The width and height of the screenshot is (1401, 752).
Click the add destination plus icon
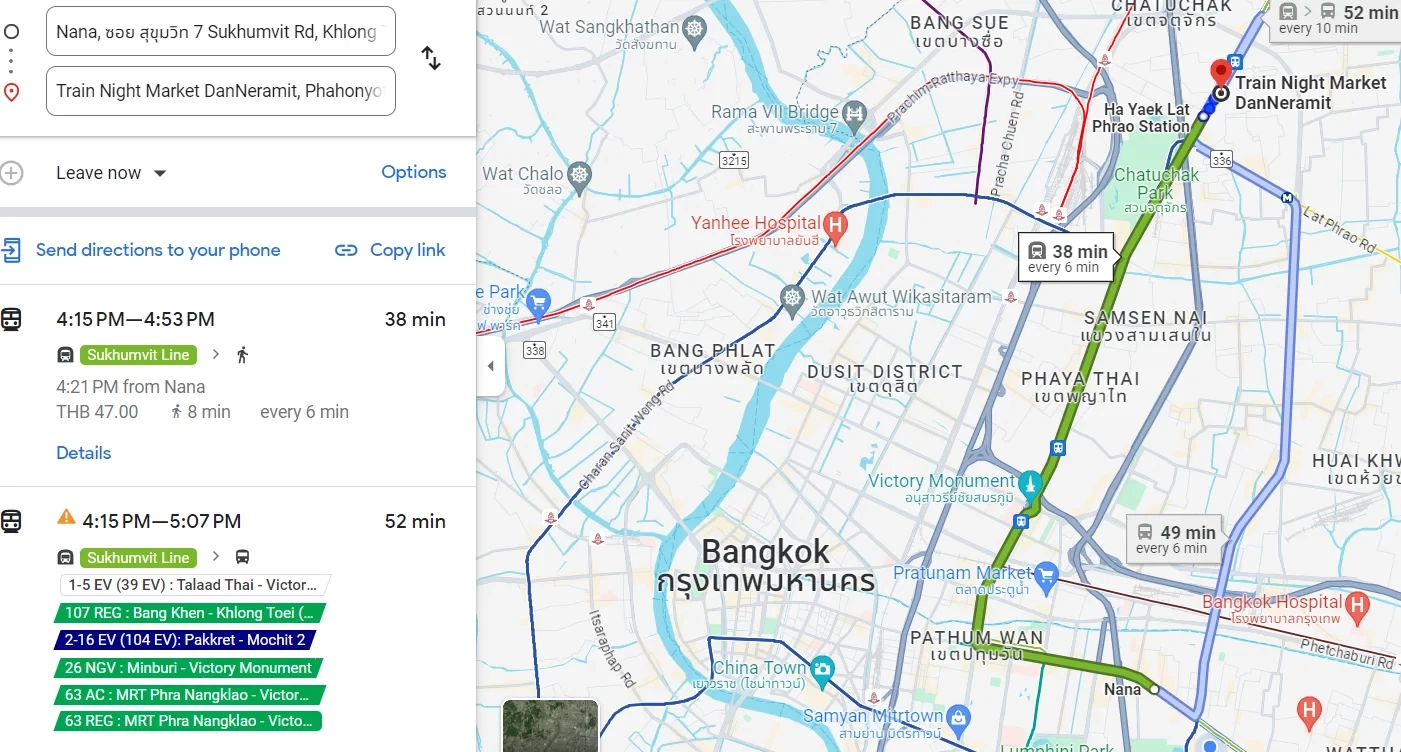11,173
